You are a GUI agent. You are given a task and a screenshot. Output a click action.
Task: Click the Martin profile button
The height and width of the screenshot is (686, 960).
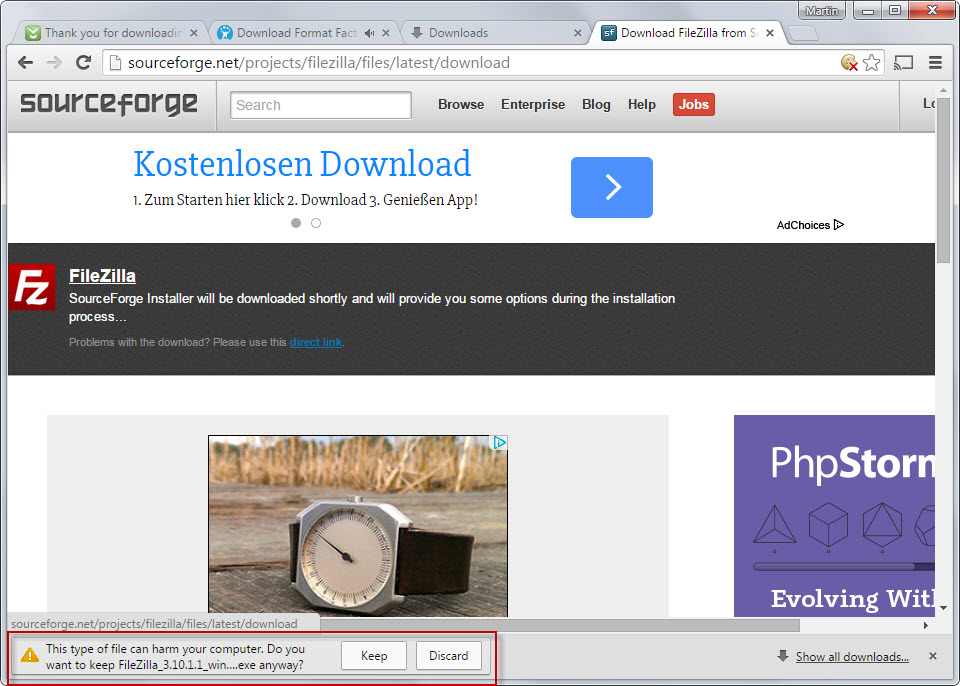coord(822,10)
